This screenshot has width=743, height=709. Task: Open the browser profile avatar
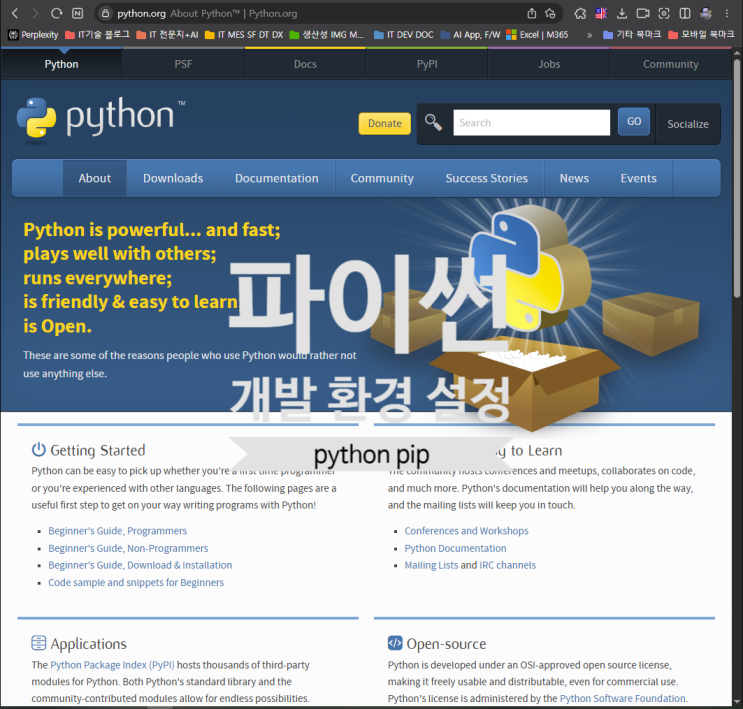706,13
